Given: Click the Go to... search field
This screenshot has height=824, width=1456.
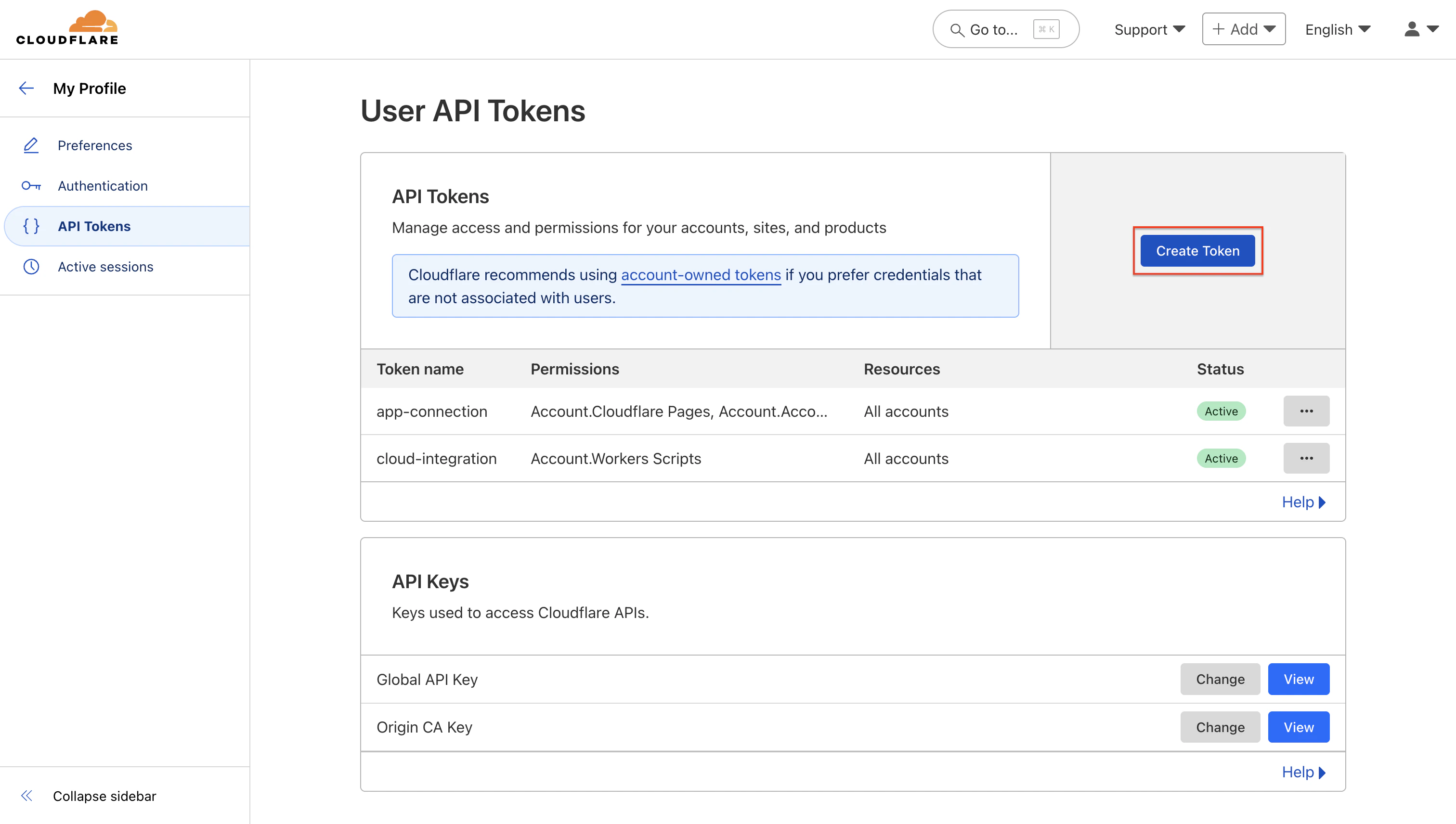Looking at the screenshot, I should point(1005,29).
